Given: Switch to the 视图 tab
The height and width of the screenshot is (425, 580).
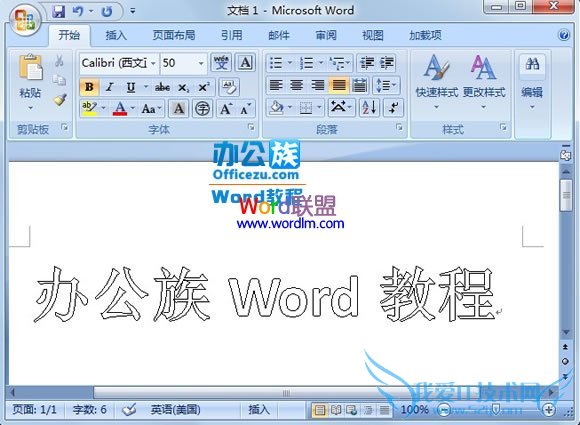Looking at the screenshot, I should click(372, 36).
